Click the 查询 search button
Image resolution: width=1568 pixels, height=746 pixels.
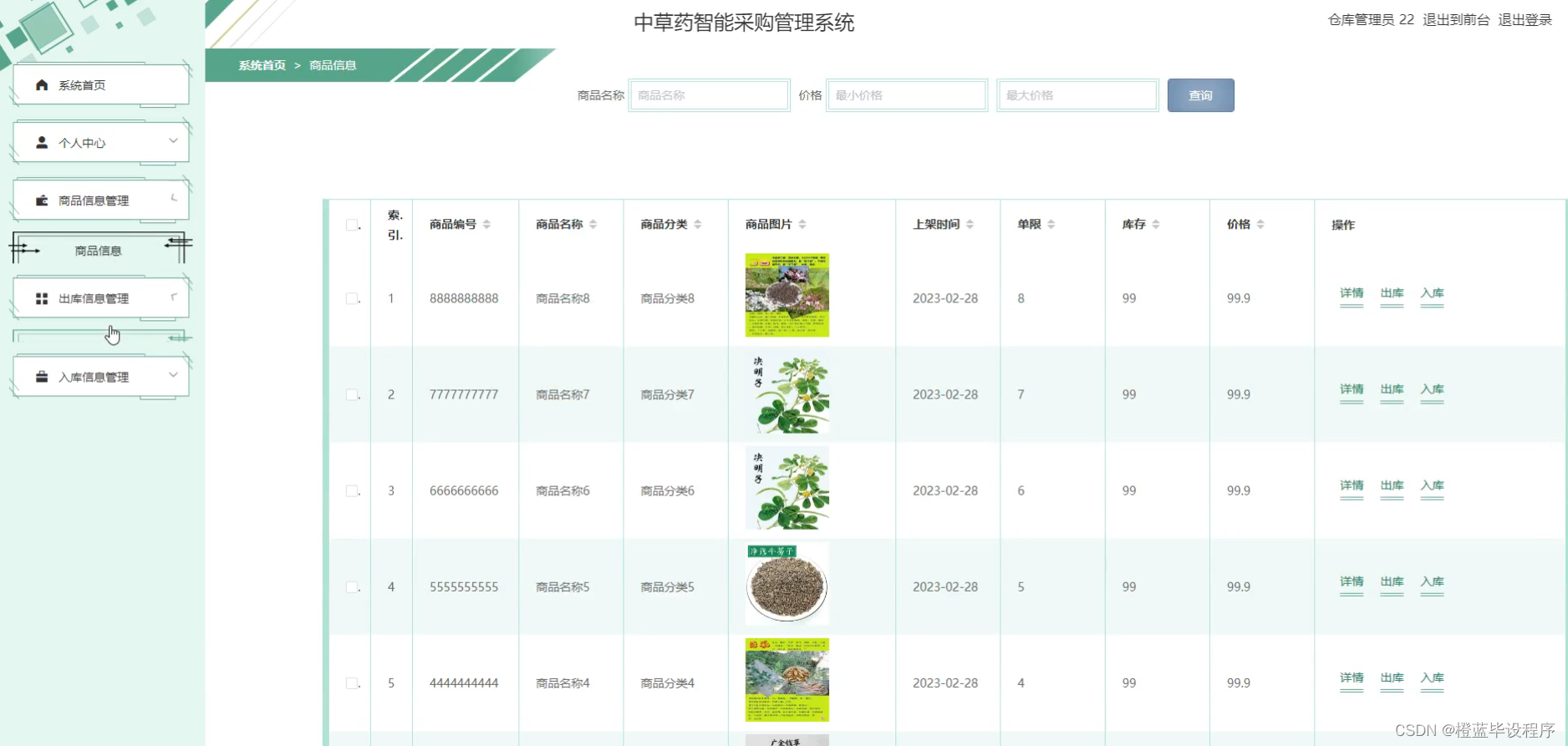click(1200, 95)
